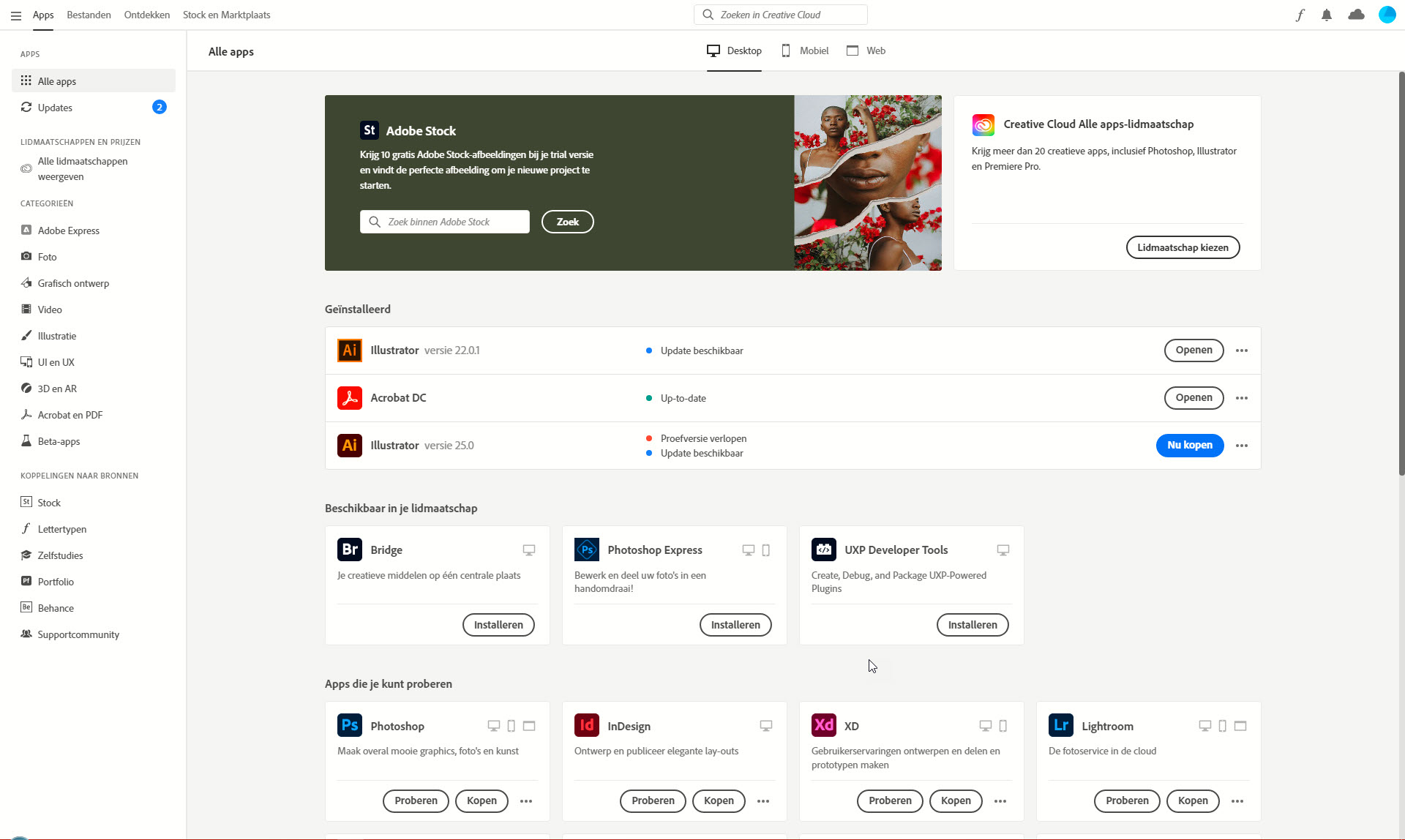The width and height of the screenshot is (1405, 840).
Task: Click Nu kopen for Illustrator 25.0
Action: point(1190,445)
